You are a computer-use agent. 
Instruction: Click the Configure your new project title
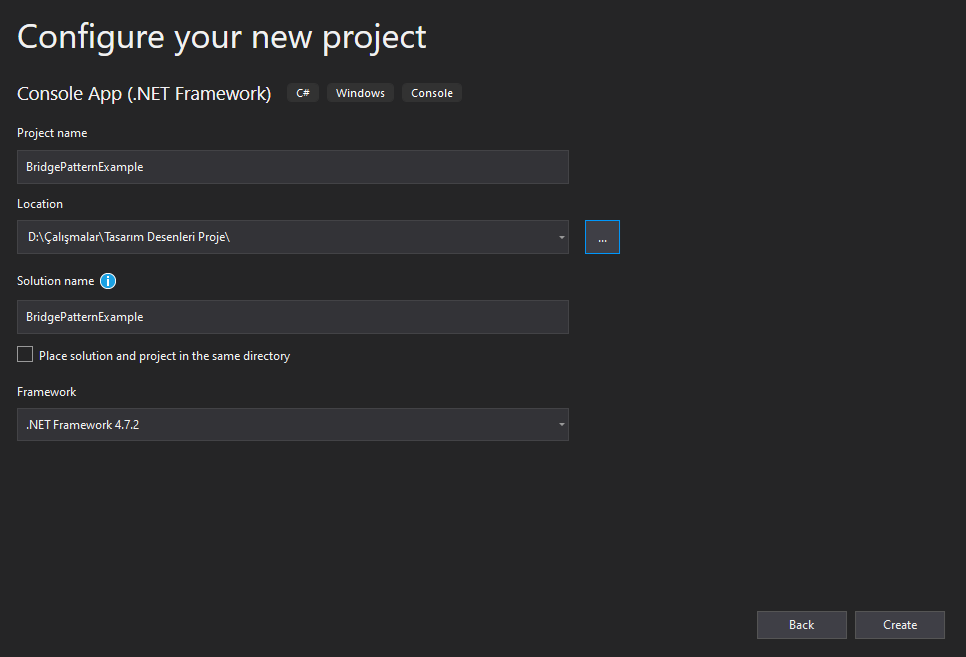(222, 38)
